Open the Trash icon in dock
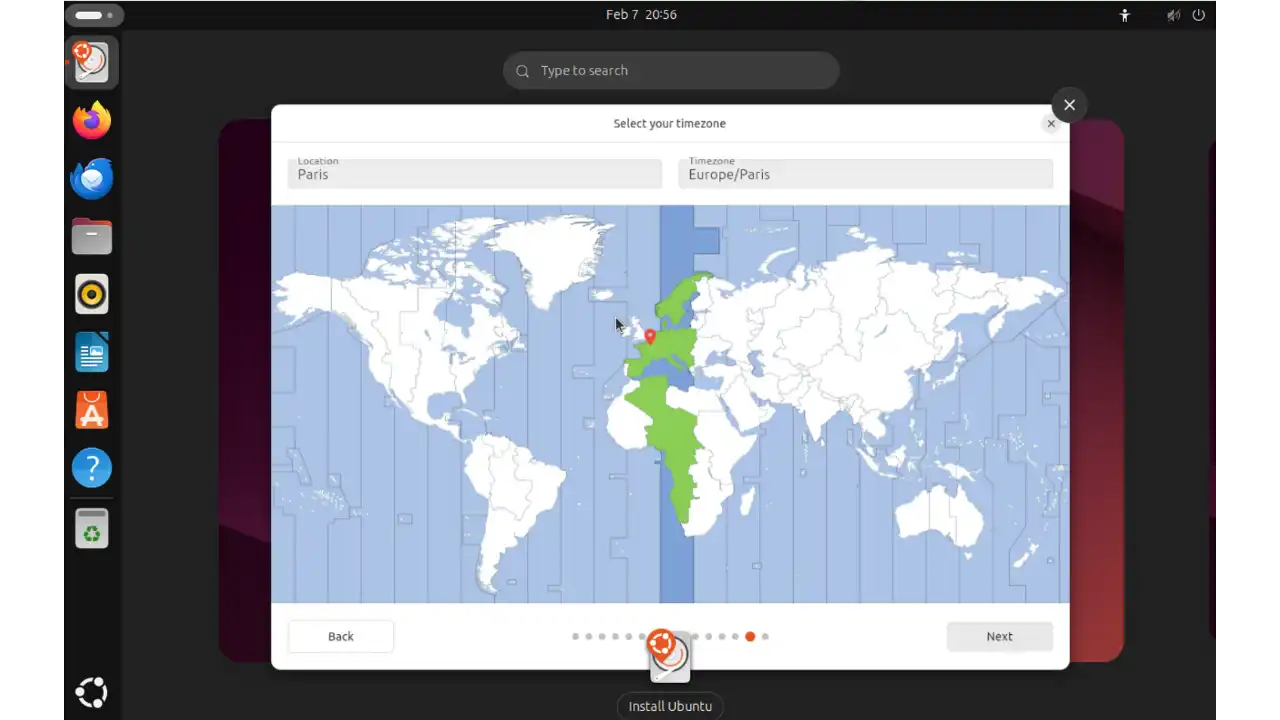Screen dimensions: 1280x720 (92, 528)
